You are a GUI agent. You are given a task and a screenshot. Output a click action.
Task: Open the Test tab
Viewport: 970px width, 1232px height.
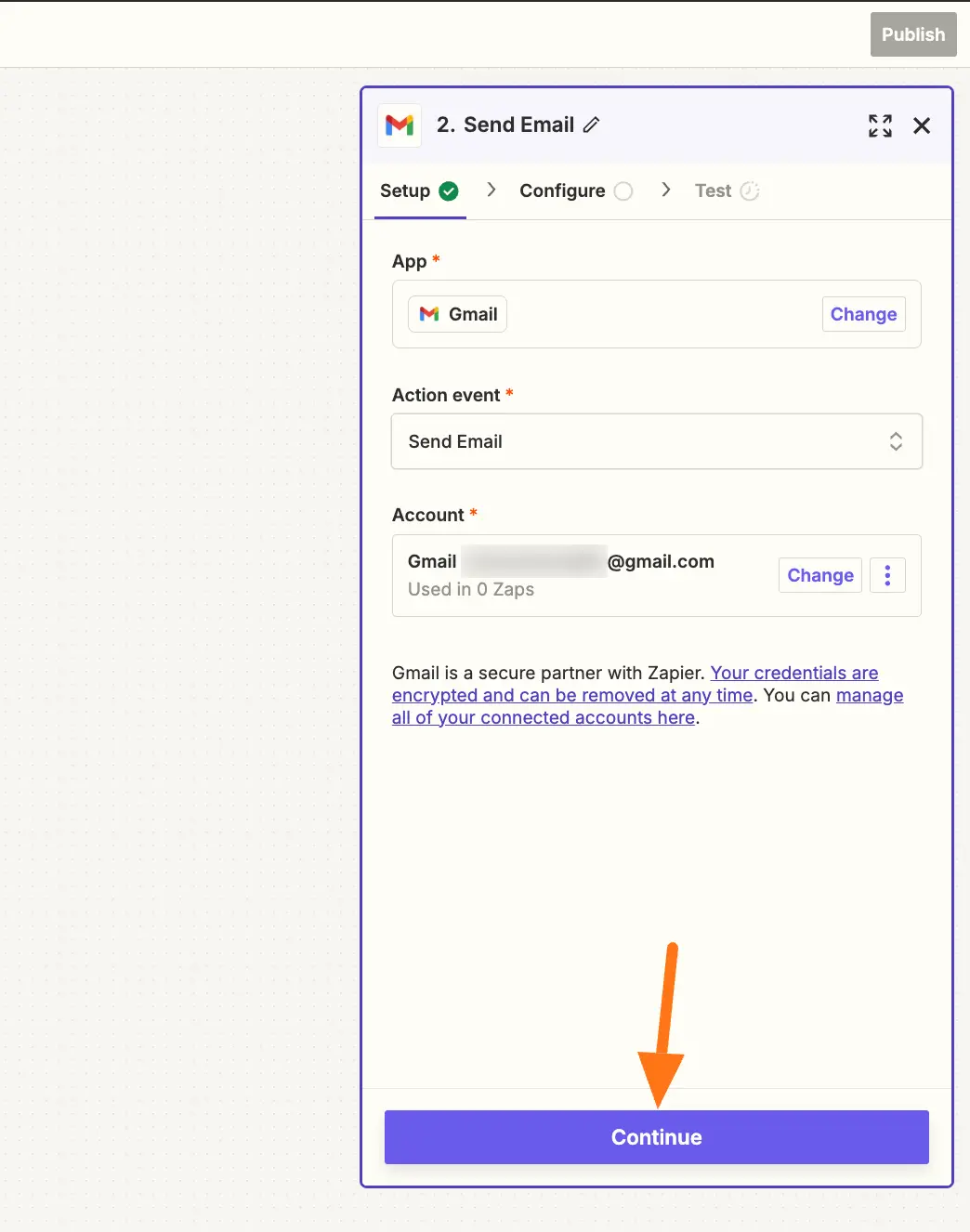click(x=713, y=191)
